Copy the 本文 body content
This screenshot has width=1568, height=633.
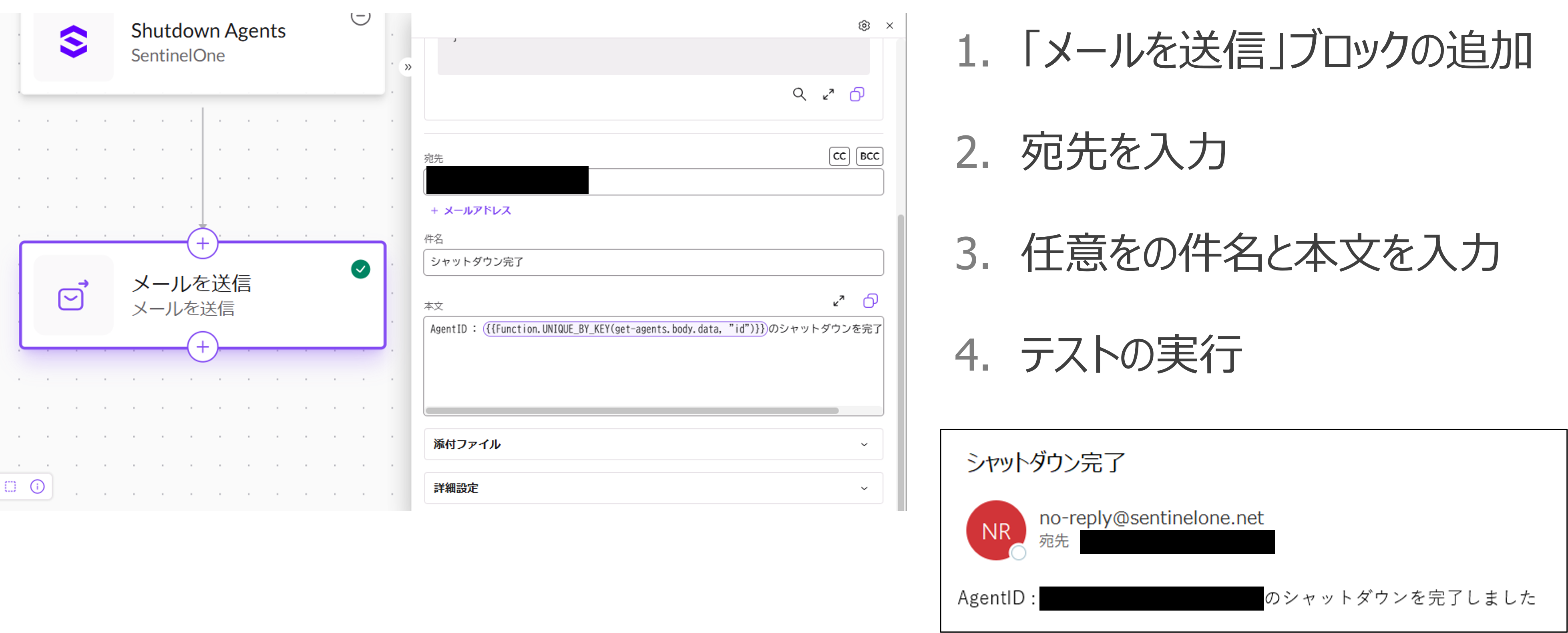click(x=870, y=301)
